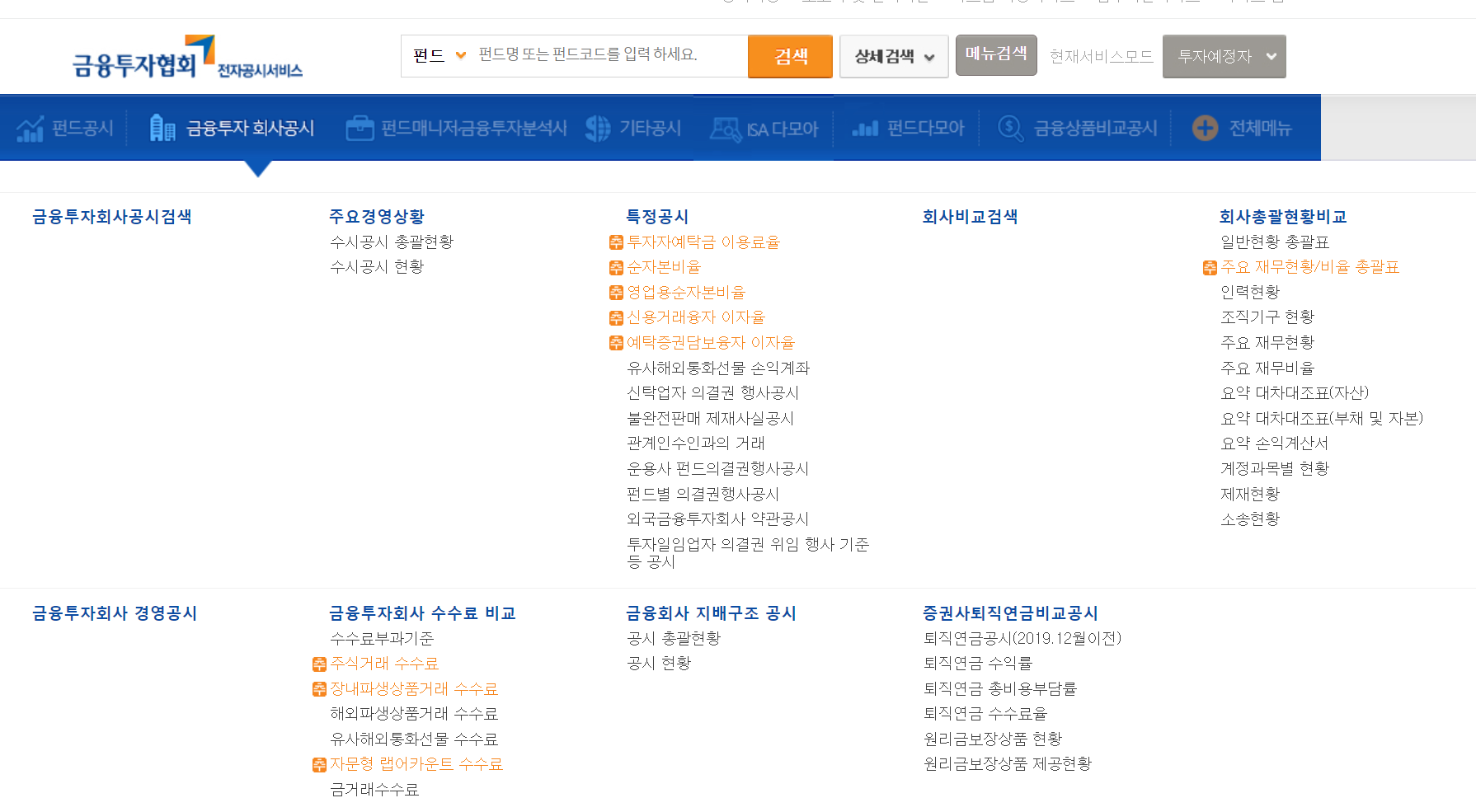Open 조직기구 현황 link
The width and height of the screenshot is (1476, 812).
1267,317
